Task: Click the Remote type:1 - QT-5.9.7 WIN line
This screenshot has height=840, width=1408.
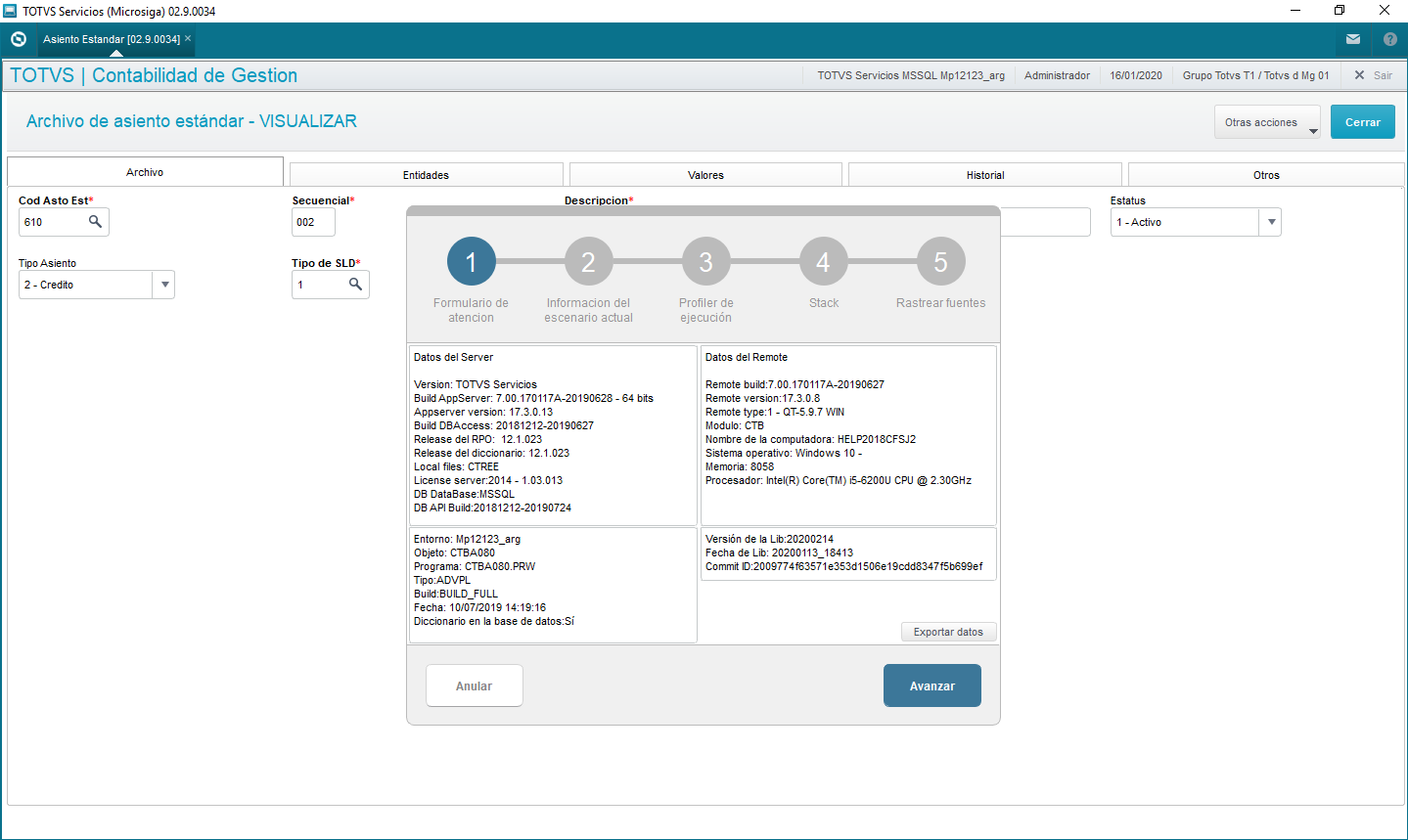Action: (x=775, y=412)
